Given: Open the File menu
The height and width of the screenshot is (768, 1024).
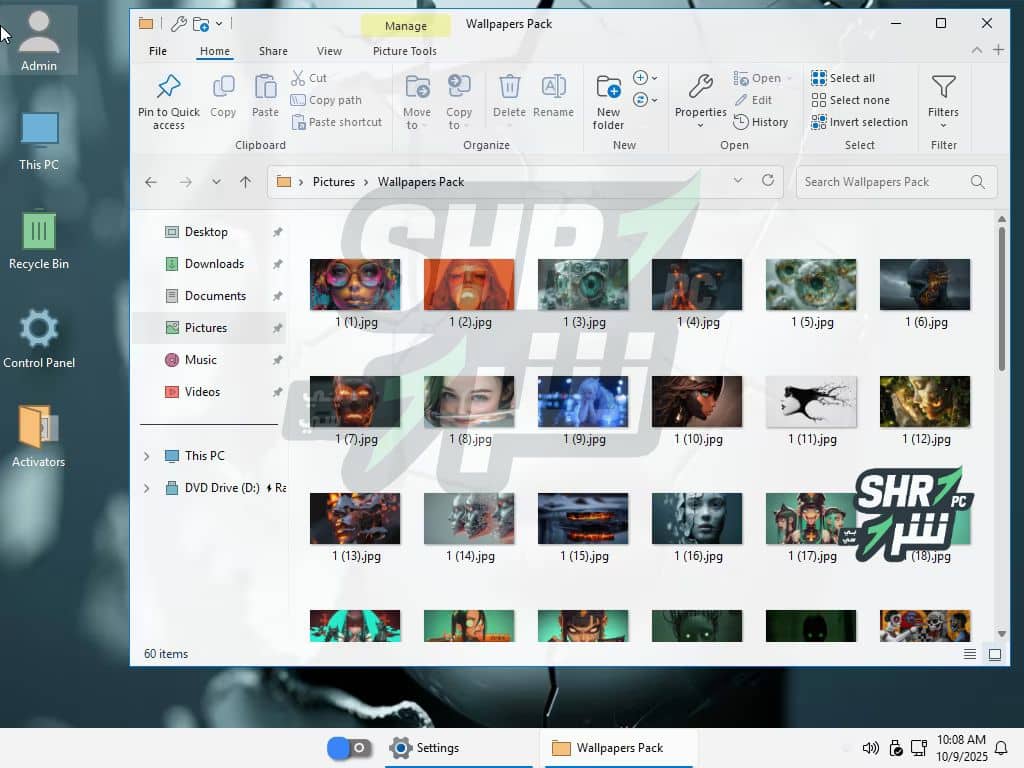Looking at the screenshot, I should pos(158,51).
